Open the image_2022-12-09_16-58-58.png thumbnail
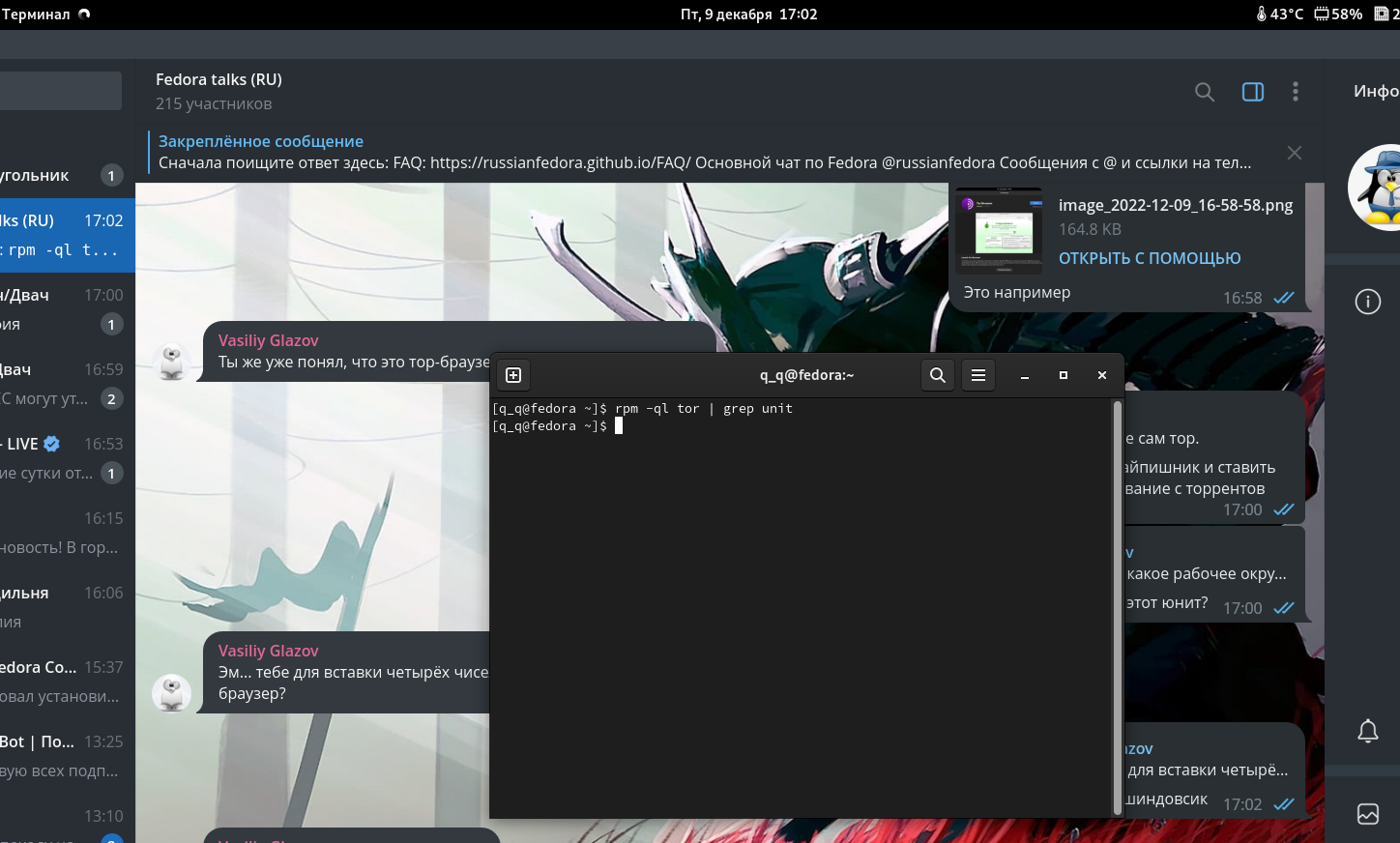This screenshot has width=1400, height=843. tap(1000, 231)
